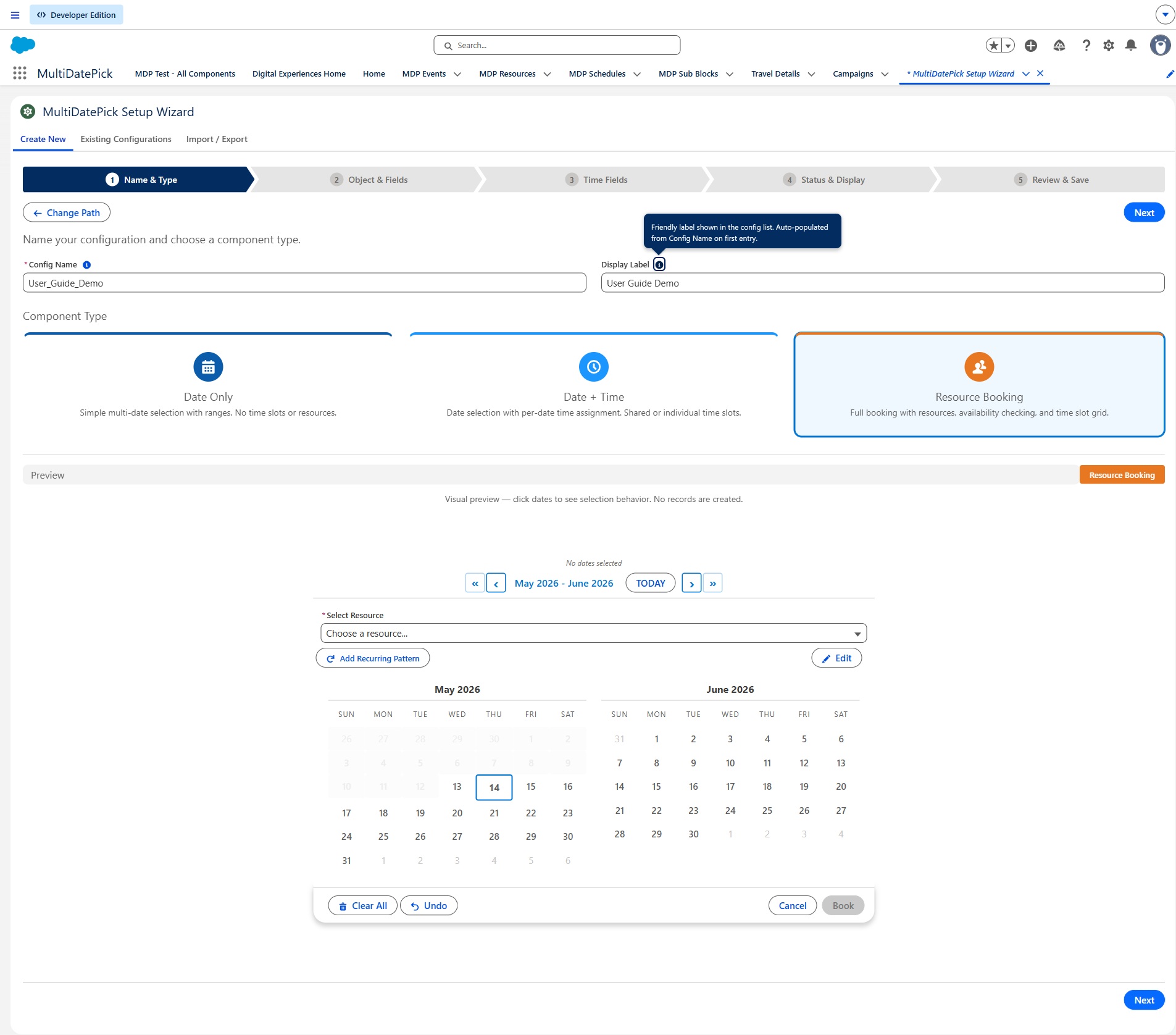Select May 14 in the calendar
This screenshot has height=1035, width=1176.
tap(494, 787)
